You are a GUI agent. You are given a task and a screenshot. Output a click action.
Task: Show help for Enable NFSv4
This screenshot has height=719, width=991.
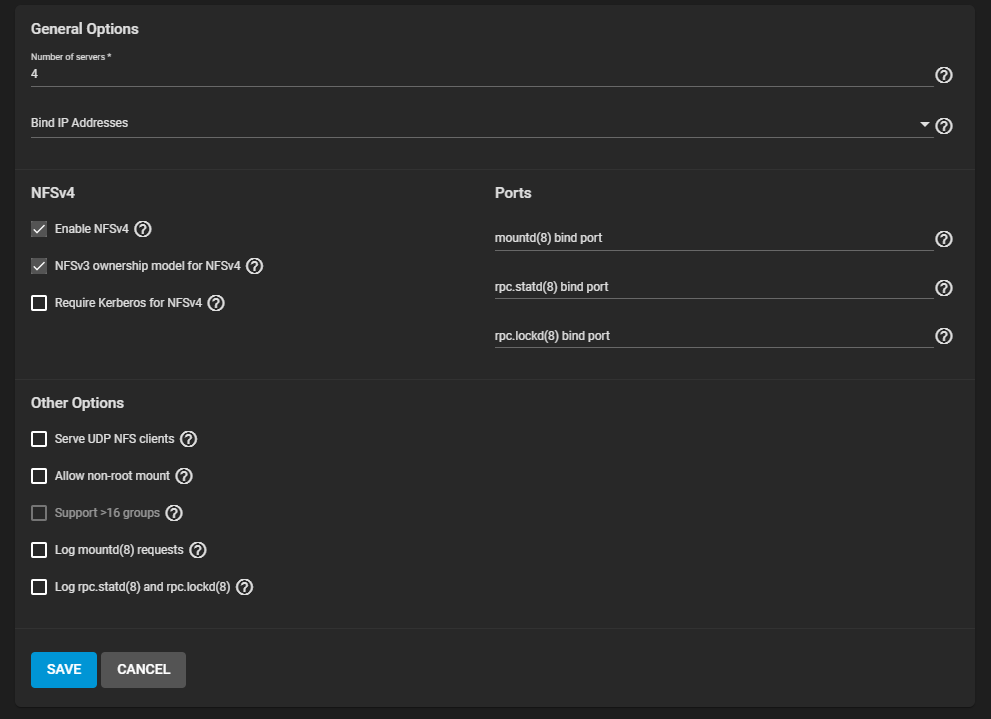[143, 229]
